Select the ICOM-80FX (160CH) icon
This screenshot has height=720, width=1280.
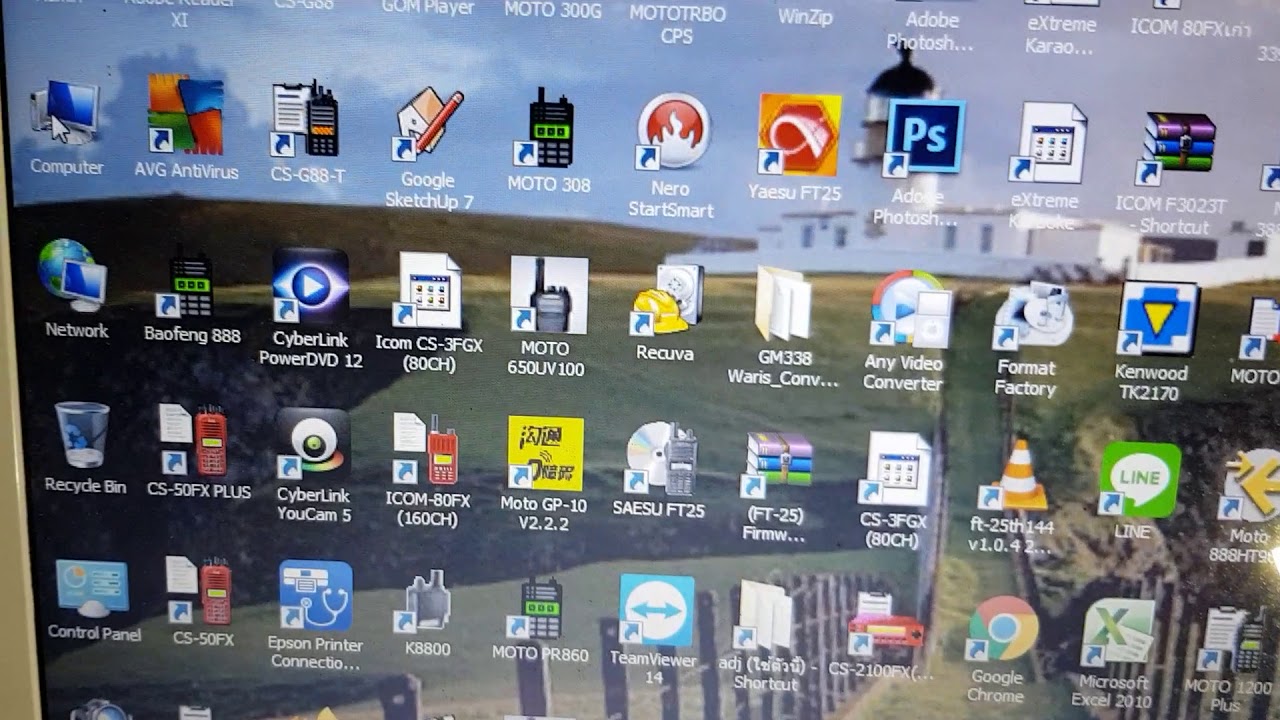[428, 449]
